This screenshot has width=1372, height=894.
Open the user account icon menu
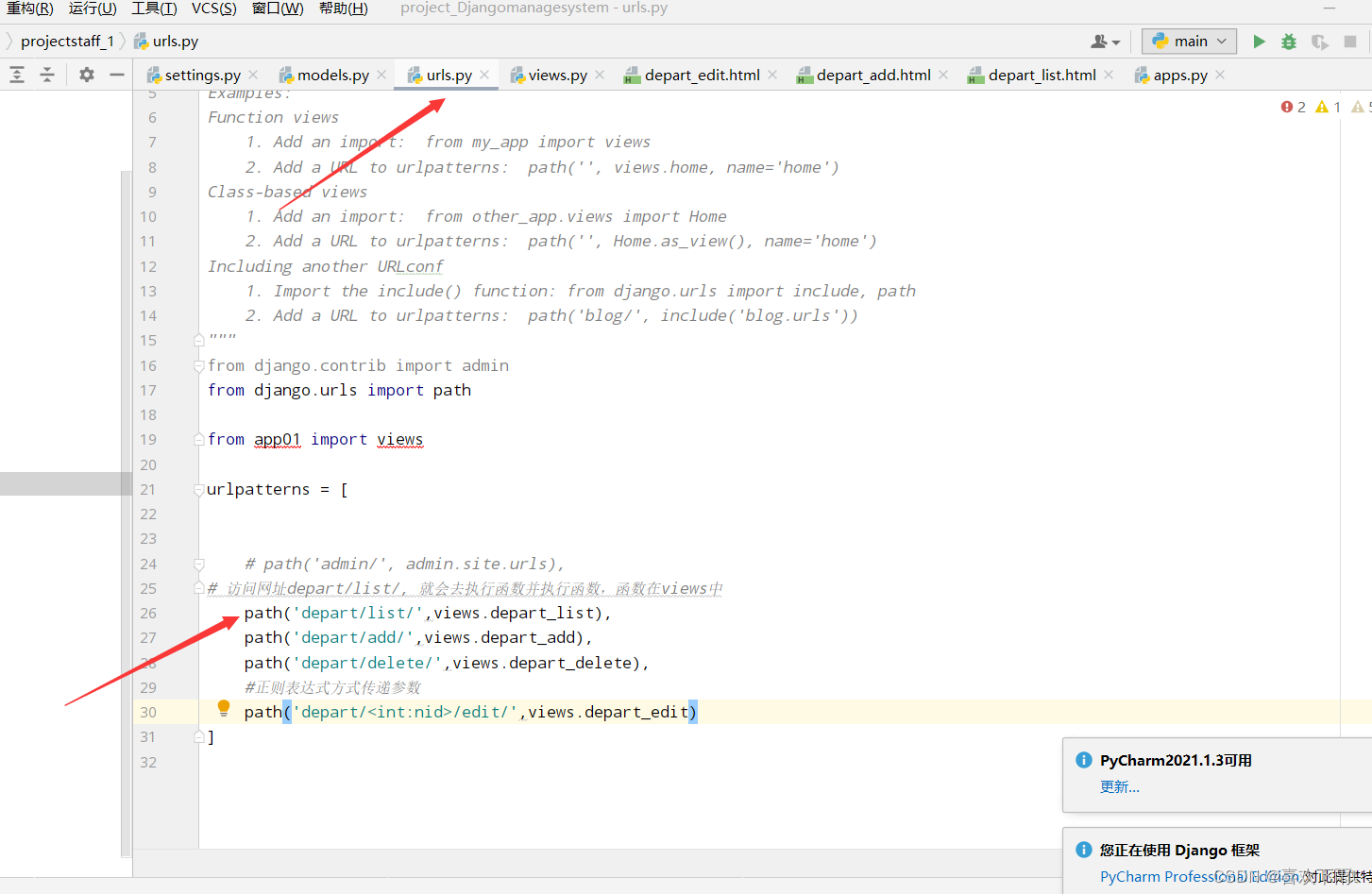coord(1105,42)
